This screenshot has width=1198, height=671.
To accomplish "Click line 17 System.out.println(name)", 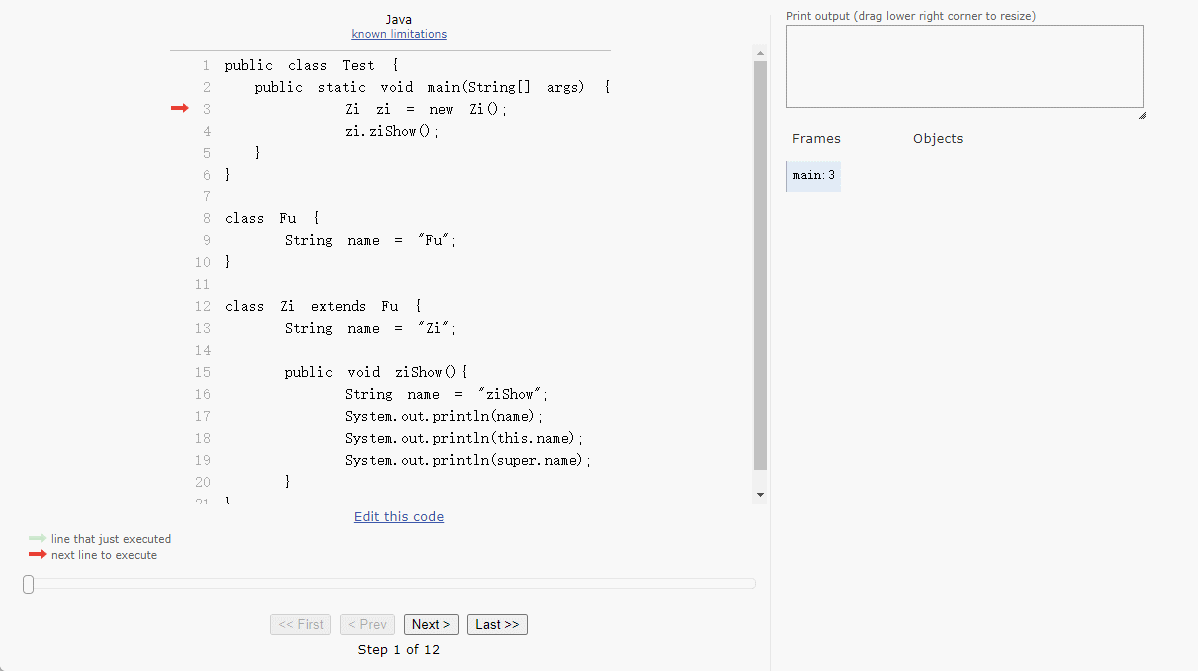I will pyautogui.click(x=444, y=416).
